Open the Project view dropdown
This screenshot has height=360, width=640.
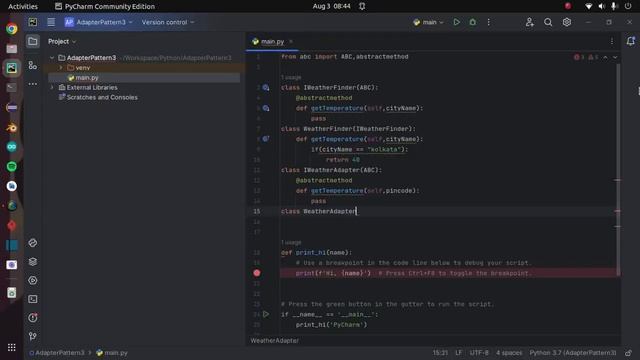(62, 41)
